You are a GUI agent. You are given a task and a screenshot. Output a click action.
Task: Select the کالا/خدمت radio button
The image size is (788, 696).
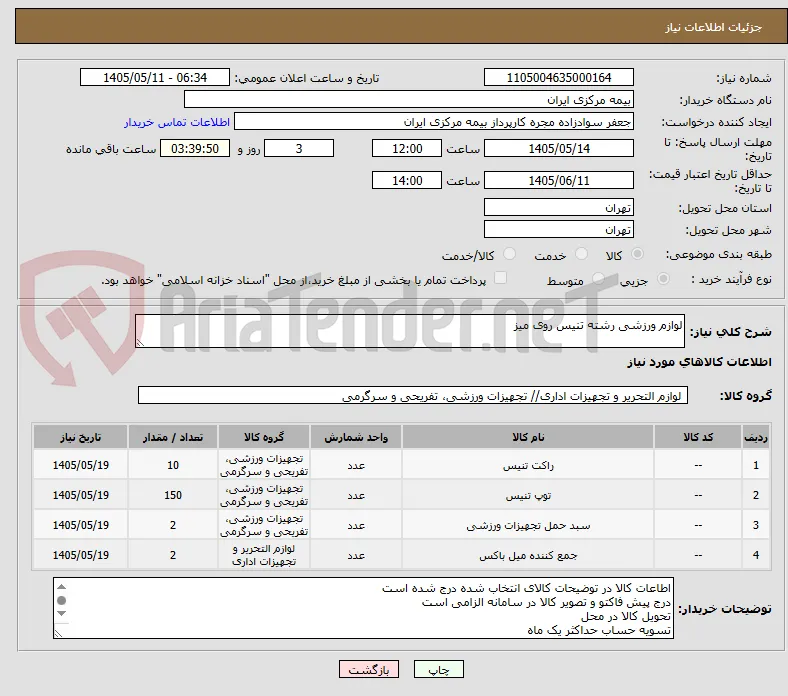pos(509,254)
